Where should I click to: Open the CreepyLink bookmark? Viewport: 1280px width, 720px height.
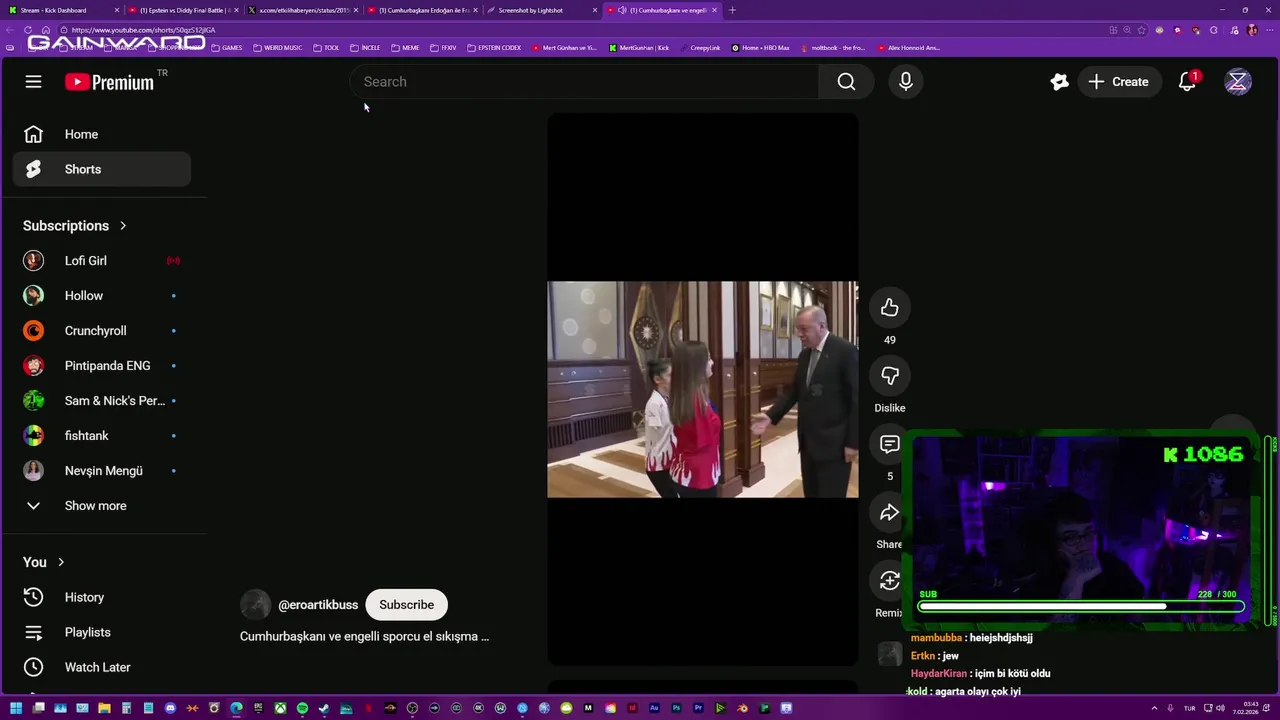(x=699, y=48)
